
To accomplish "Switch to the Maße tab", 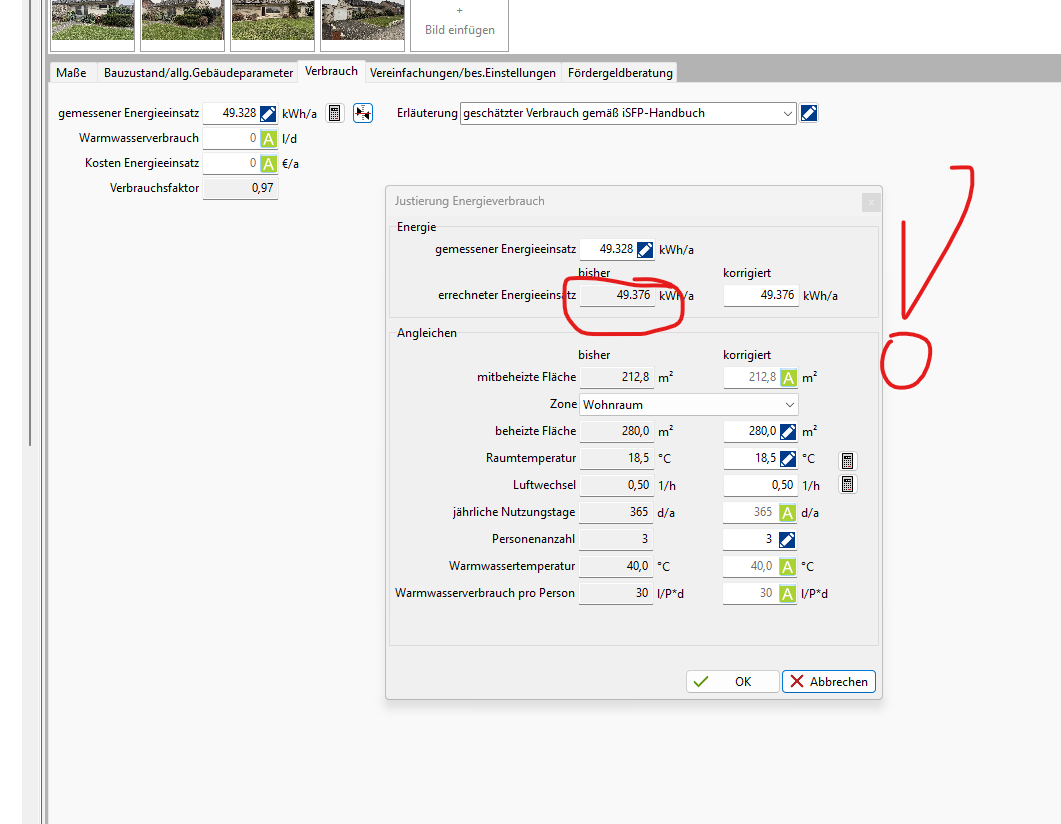I will click(71, 73).
